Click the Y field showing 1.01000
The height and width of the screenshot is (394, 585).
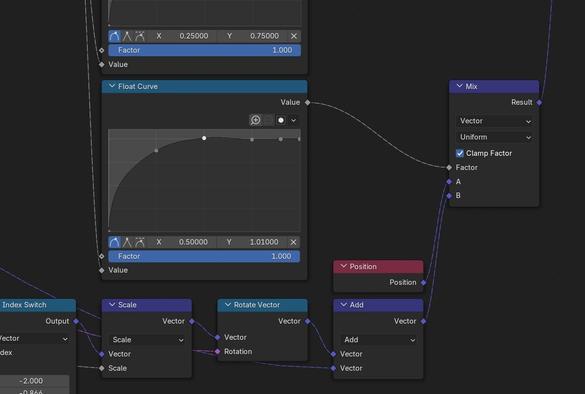click(x=253, y=242)
